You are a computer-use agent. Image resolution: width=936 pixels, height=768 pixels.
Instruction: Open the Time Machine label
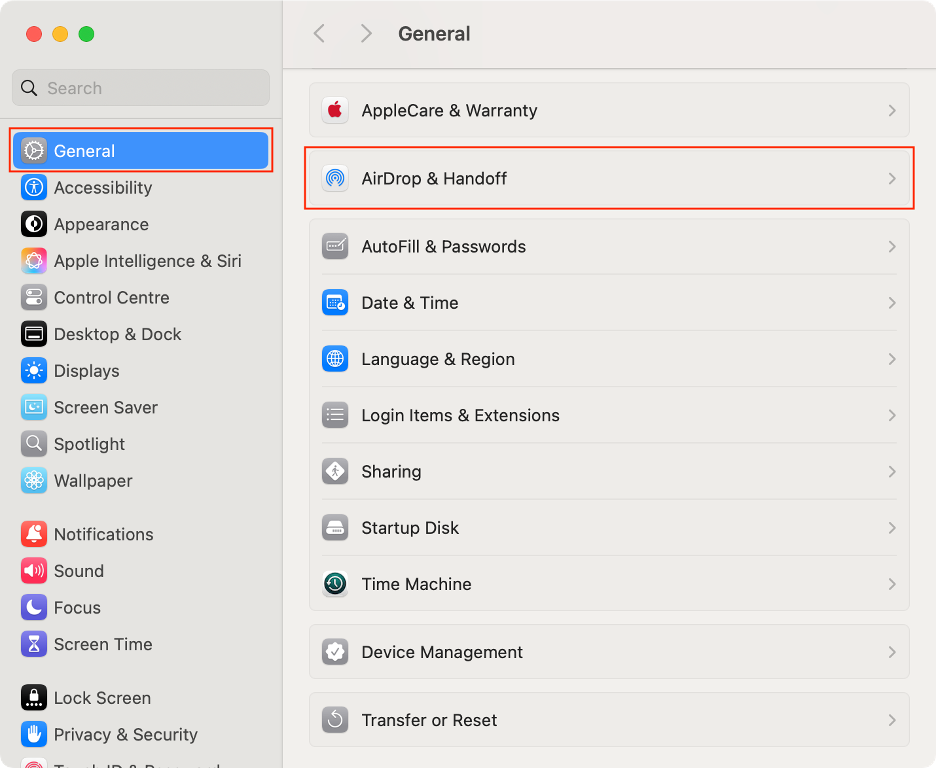tap(417, 584)
